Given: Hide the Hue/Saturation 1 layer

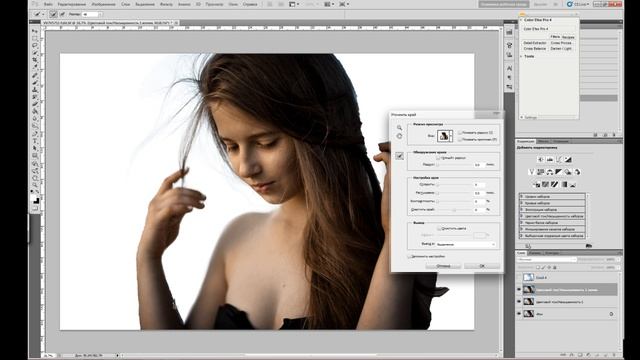Looking at the screenshot, I should (x=519, y=302).
